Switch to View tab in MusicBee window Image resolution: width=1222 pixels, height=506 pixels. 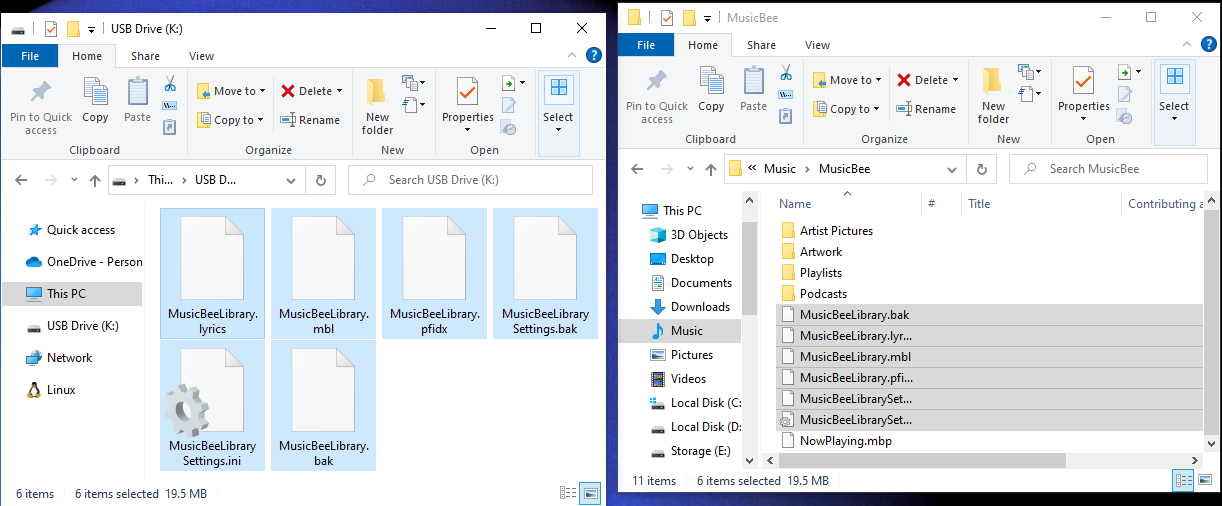pyautogui.click(x=817, y=45)
